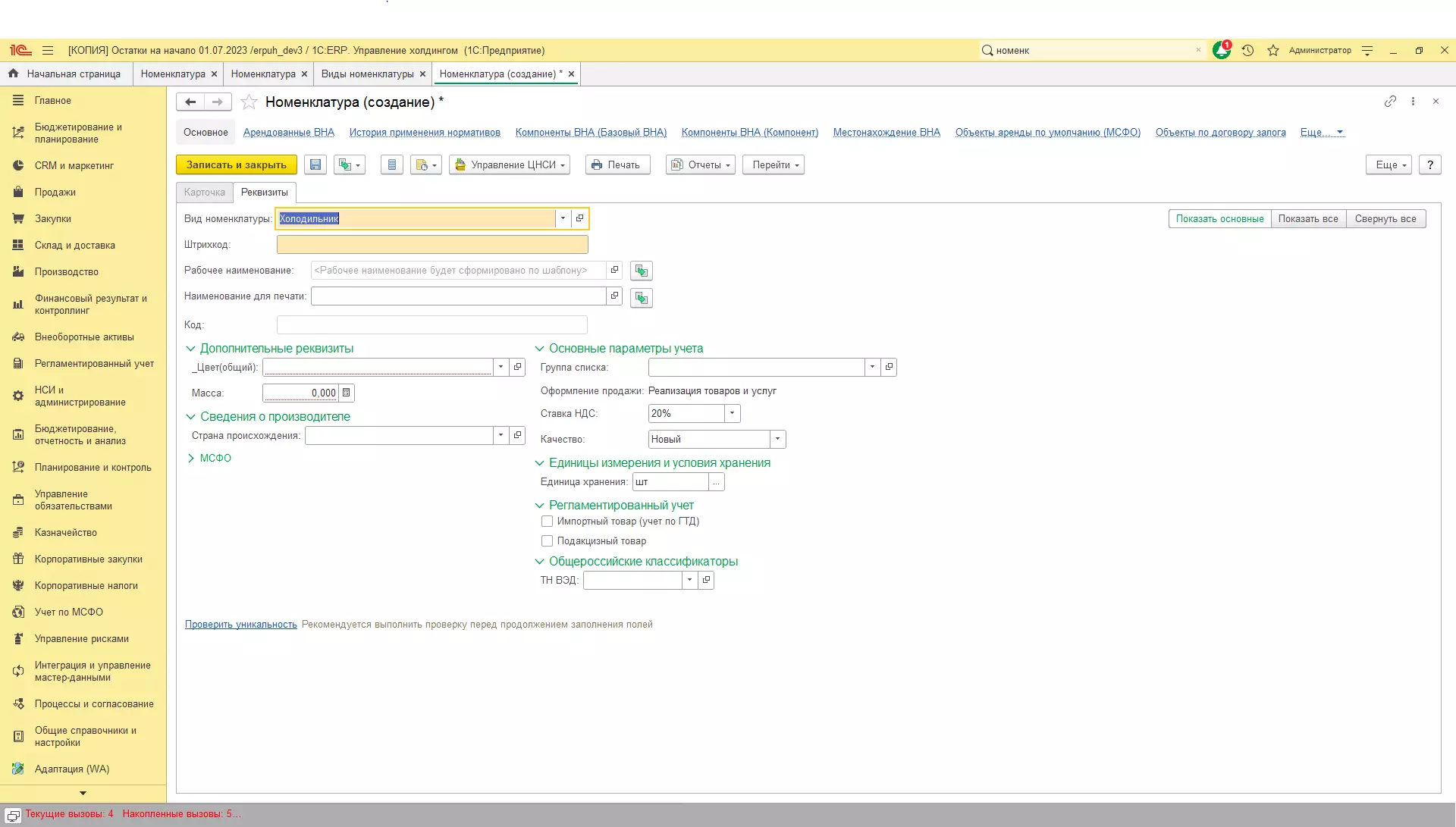
Task: Open the Качество dropdown list
Action: tap(777, 439)
